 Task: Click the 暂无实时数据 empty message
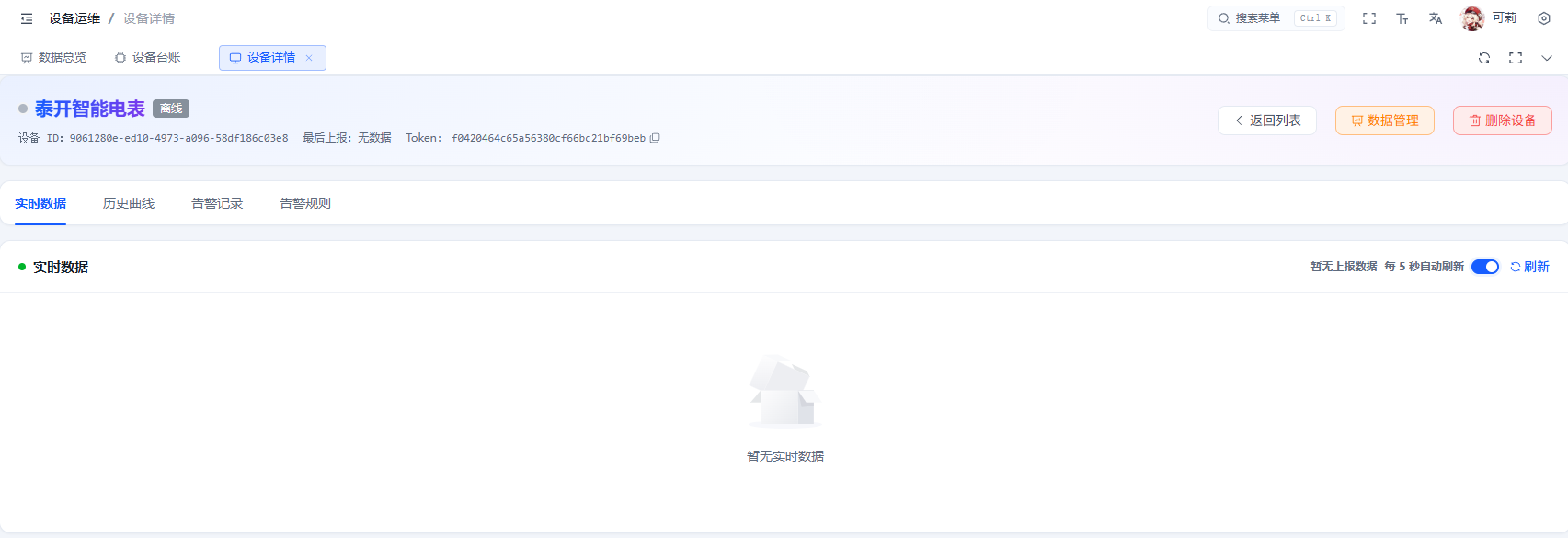(785, 456)
